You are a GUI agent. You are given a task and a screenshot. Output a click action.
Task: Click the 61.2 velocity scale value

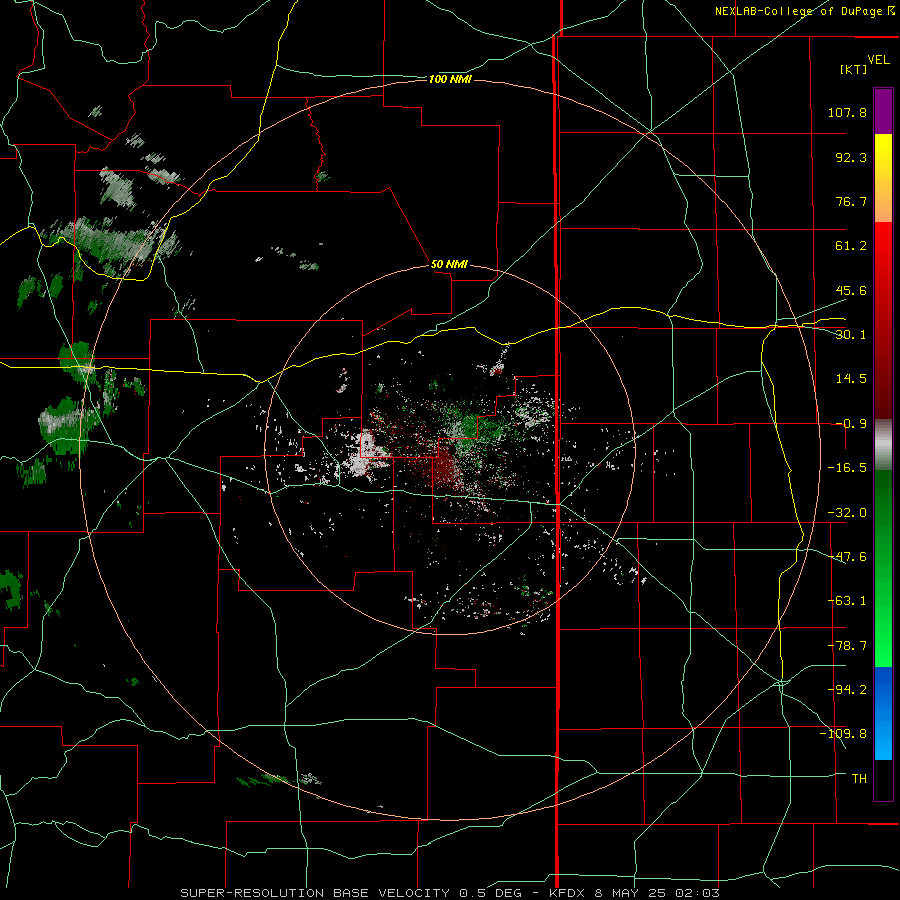click(851, 246)
